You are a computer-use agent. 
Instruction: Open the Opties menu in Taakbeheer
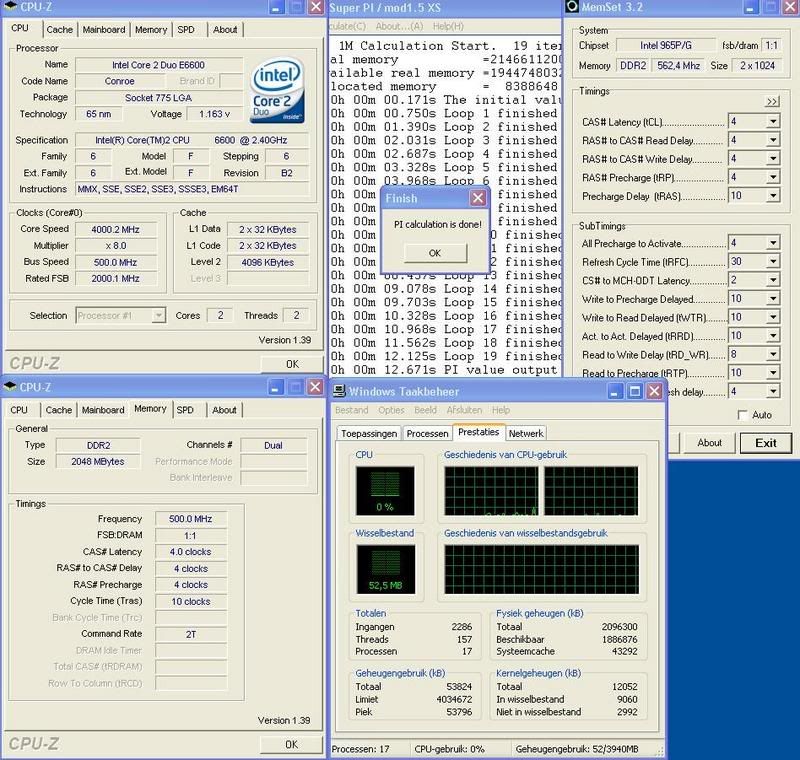[x=391, y=410]
